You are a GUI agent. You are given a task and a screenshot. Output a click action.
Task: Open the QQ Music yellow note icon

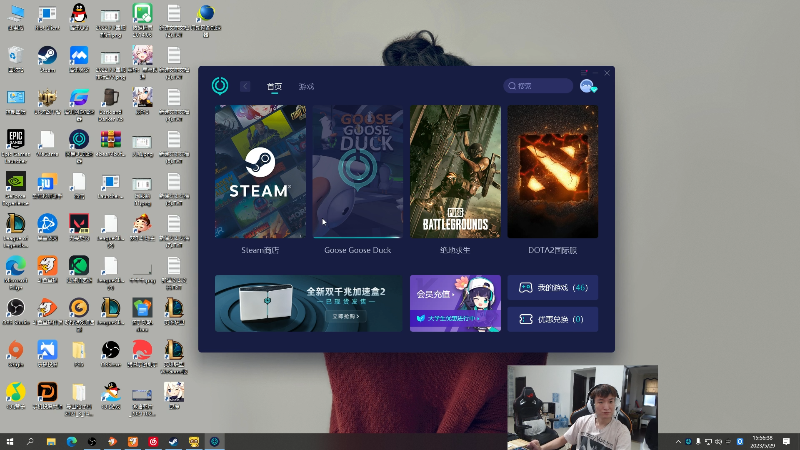point(16,396)
